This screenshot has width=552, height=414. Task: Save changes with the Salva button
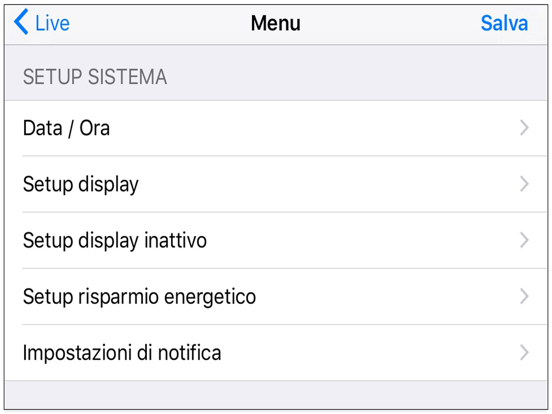pyautogui.click(x=504, y=23)
